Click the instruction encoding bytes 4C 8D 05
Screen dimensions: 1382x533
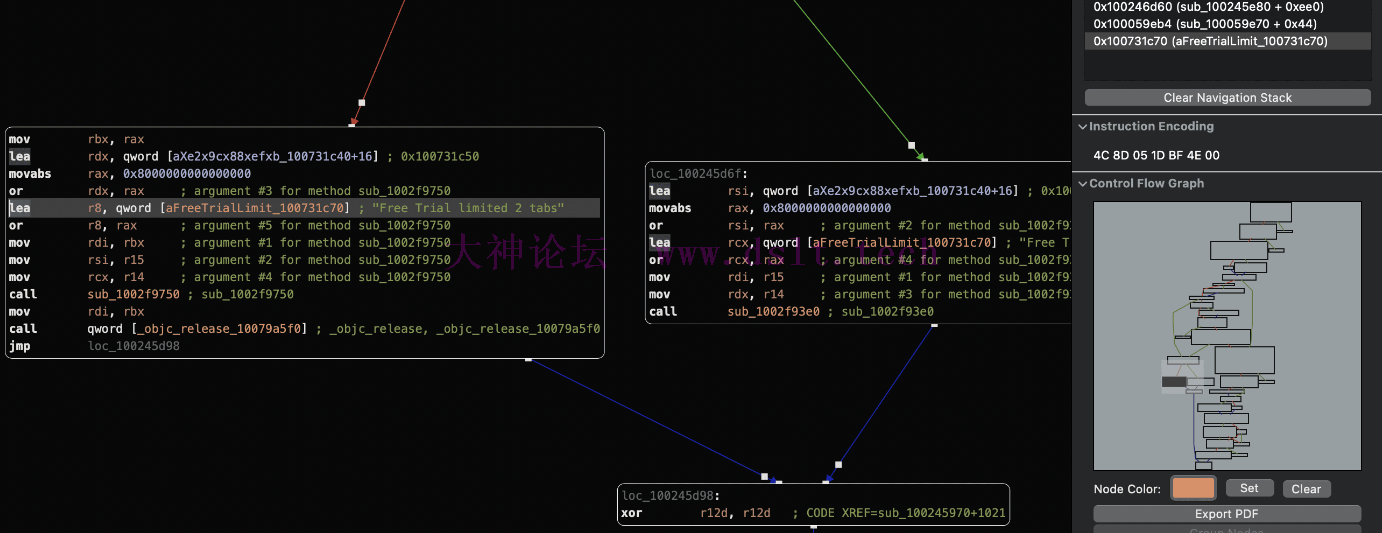click(x=1158, y=156)
